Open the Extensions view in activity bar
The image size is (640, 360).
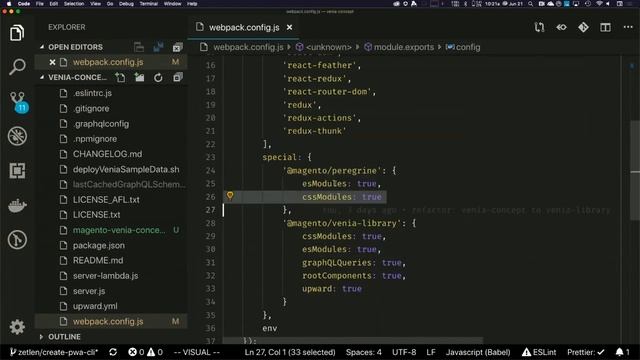click(17, 171)
